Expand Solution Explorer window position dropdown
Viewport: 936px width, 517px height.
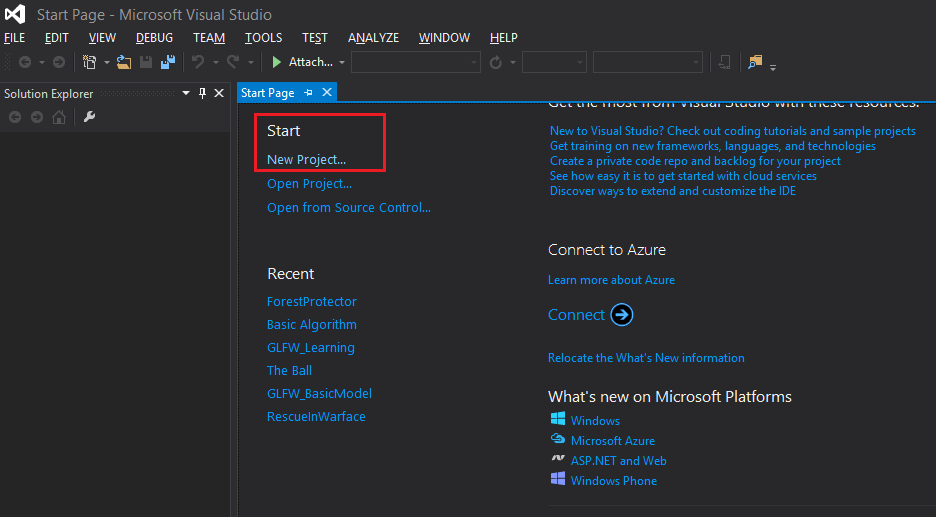click(185, 93)
